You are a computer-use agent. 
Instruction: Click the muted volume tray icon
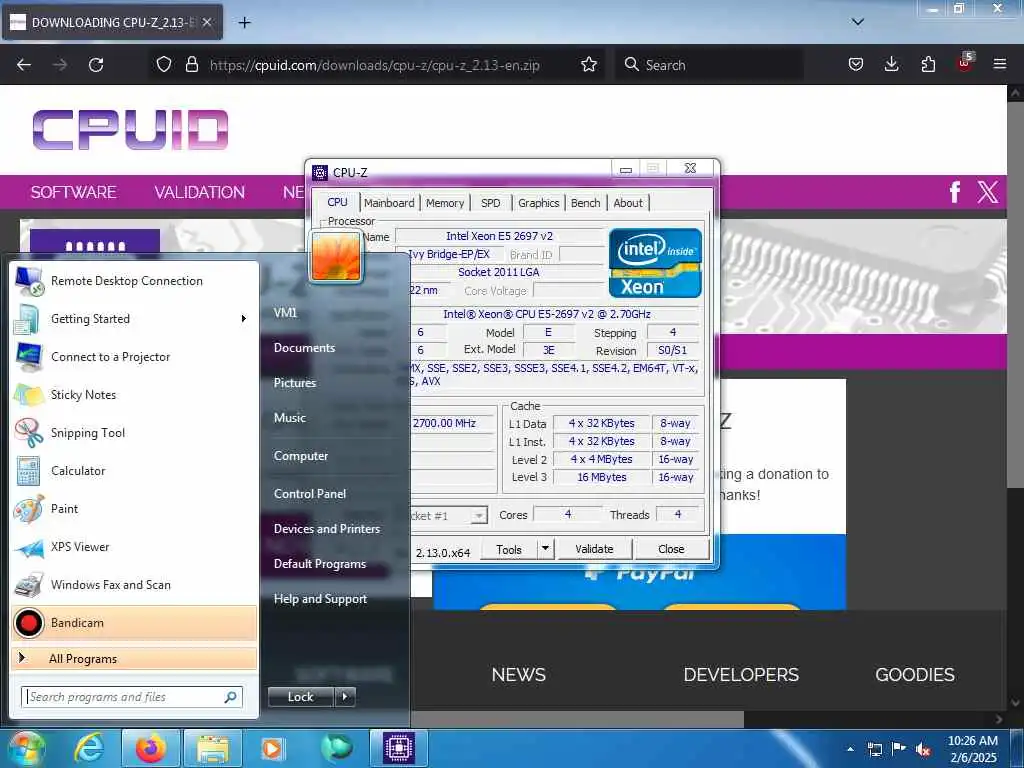pyautogui.click(x=923, y=749)
